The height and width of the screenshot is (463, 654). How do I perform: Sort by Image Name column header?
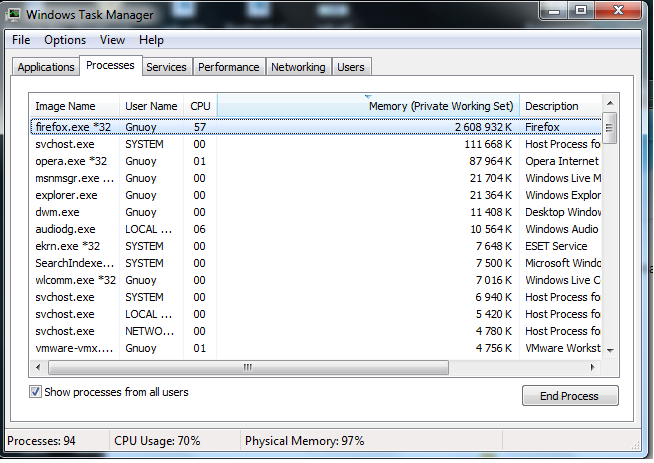(75, 106)
